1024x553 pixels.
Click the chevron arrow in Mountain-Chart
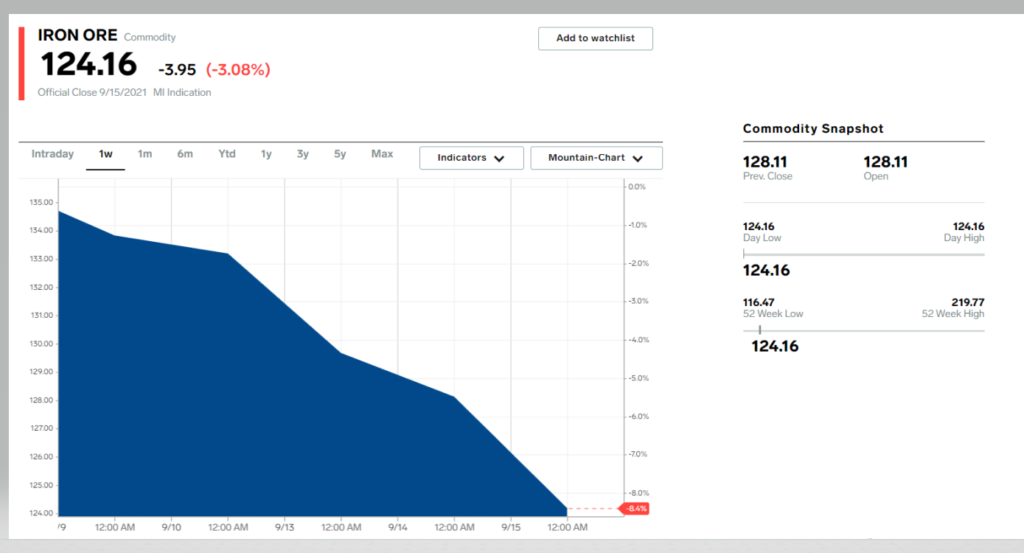637,158
